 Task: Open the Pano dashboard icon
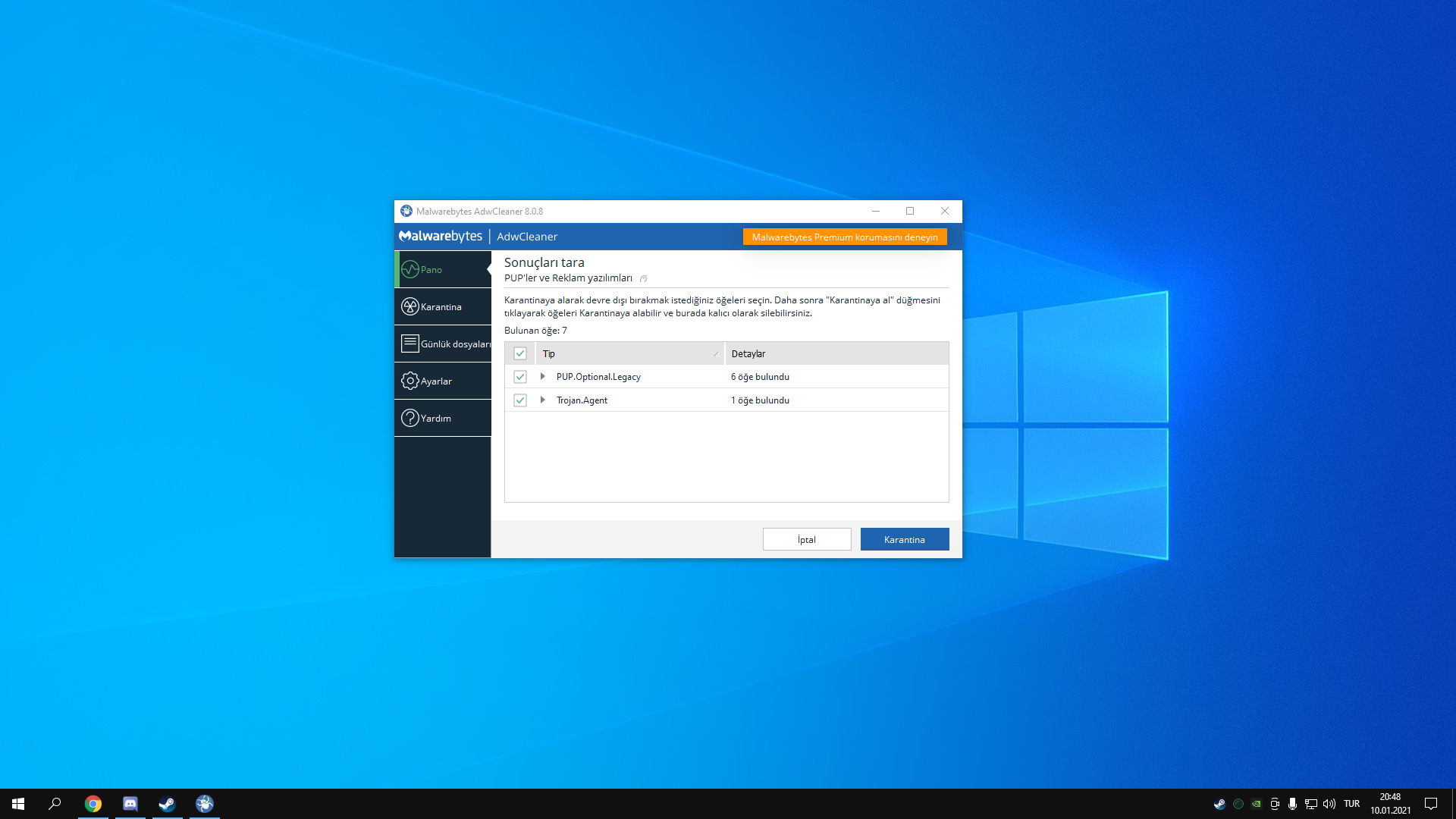pos(410,269)
